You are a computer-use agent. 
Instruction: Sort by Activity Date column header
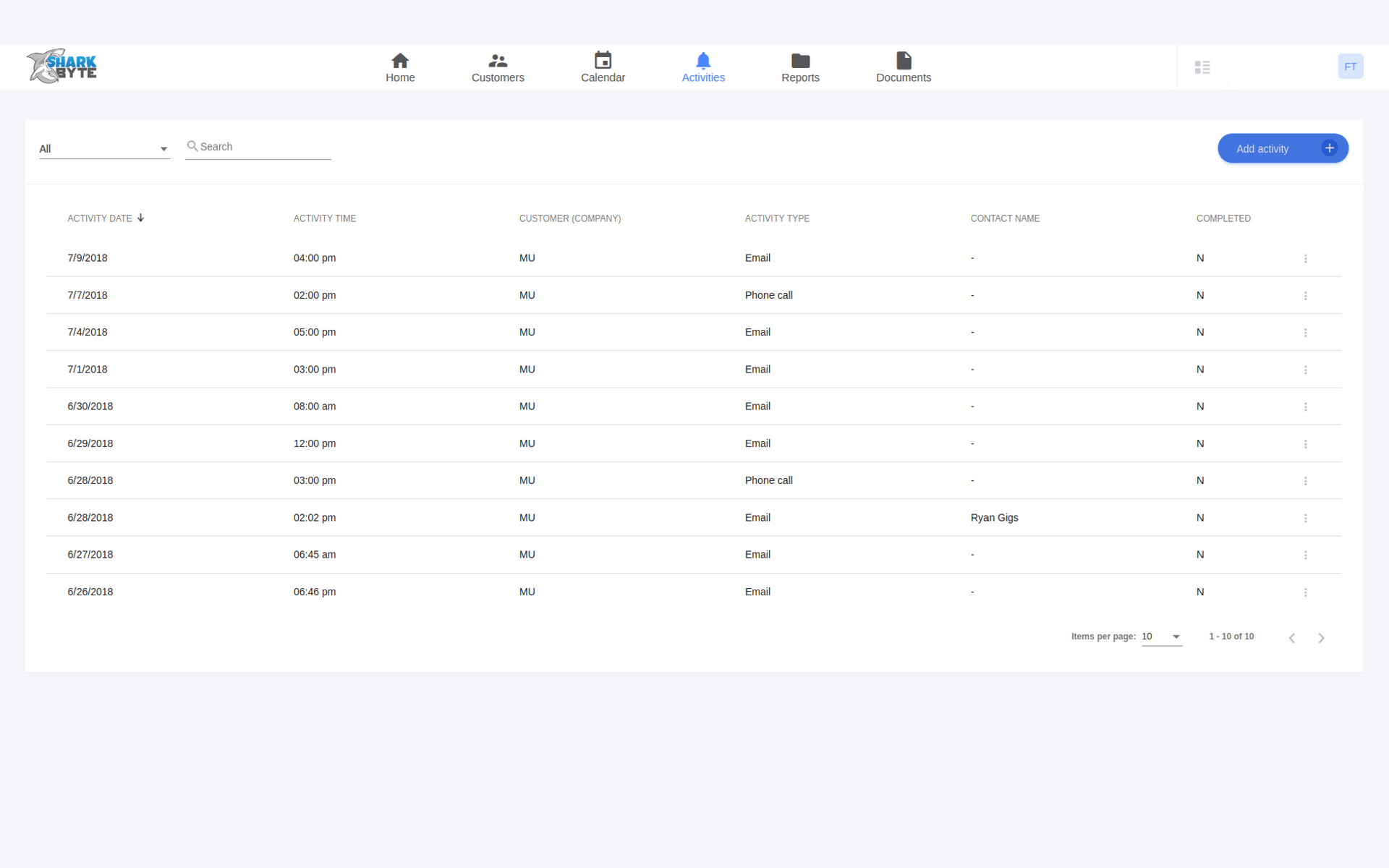(x=100, y=218)
